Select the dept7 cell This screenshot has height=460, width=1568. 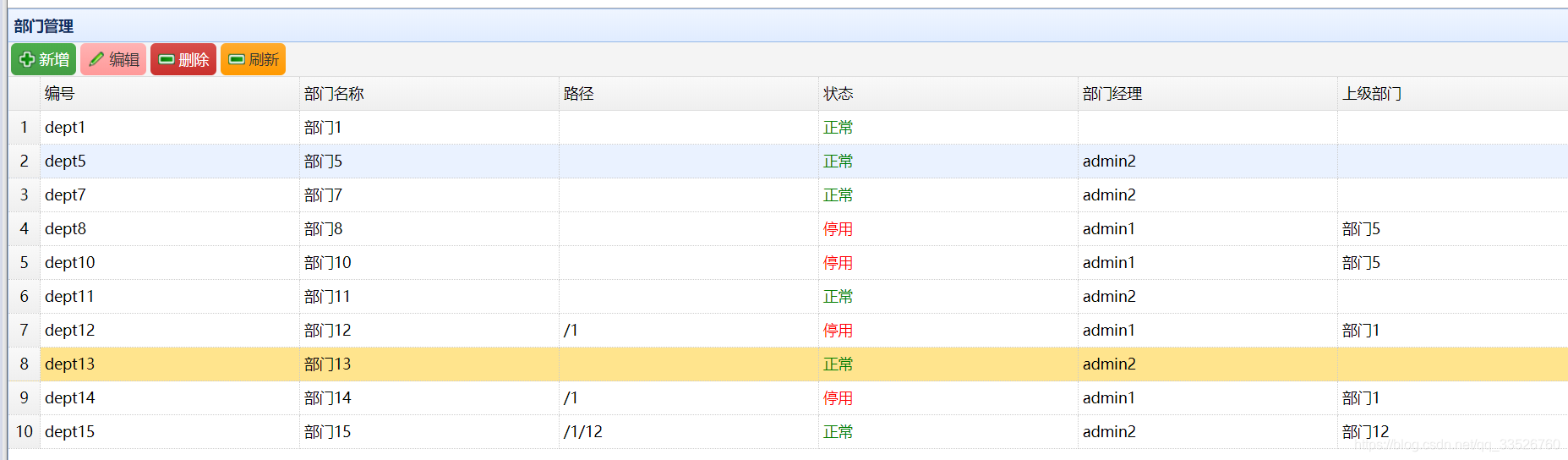pyautogui.click(x=169, y=194)
